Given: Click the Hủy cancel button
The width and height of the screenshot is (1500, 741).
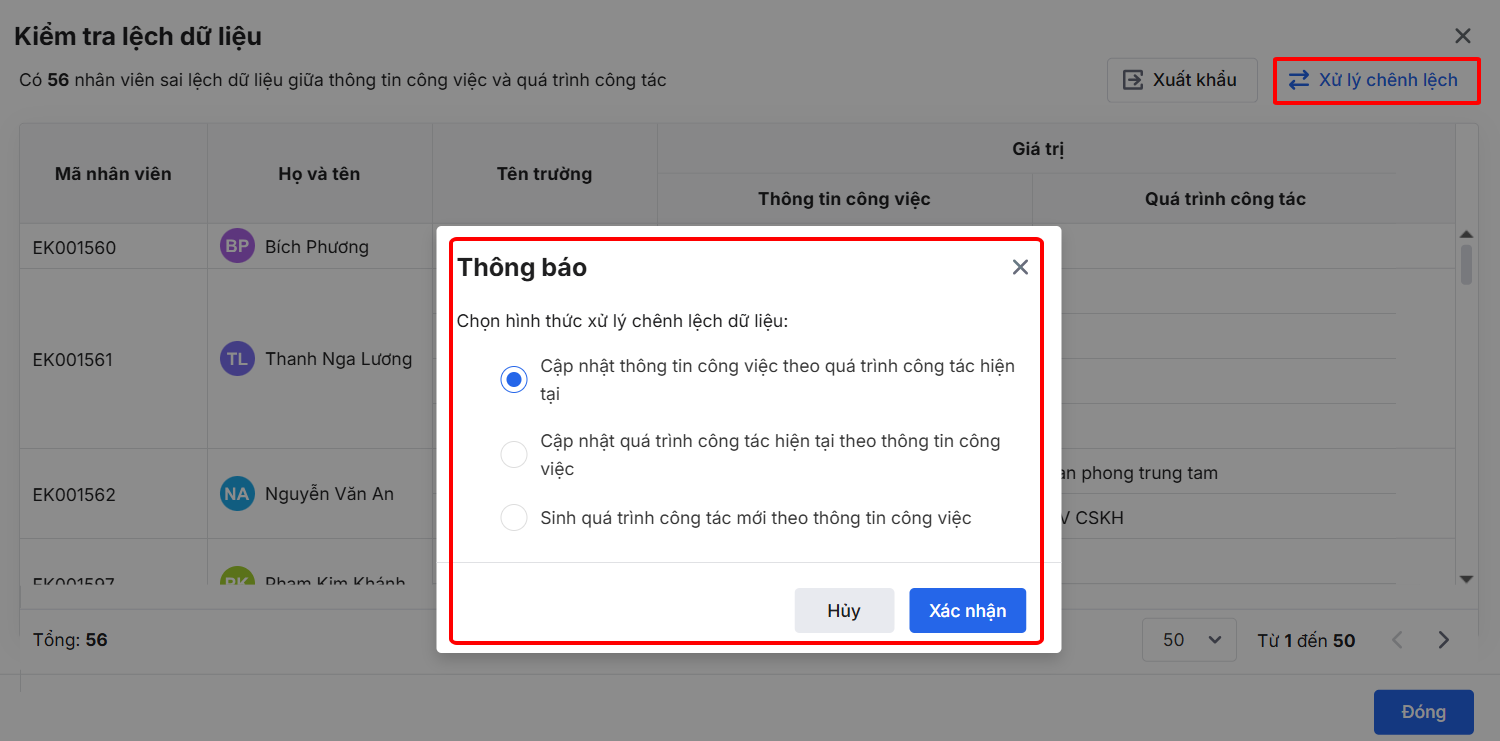Looking at the screenshot, I should click(844, 611).
